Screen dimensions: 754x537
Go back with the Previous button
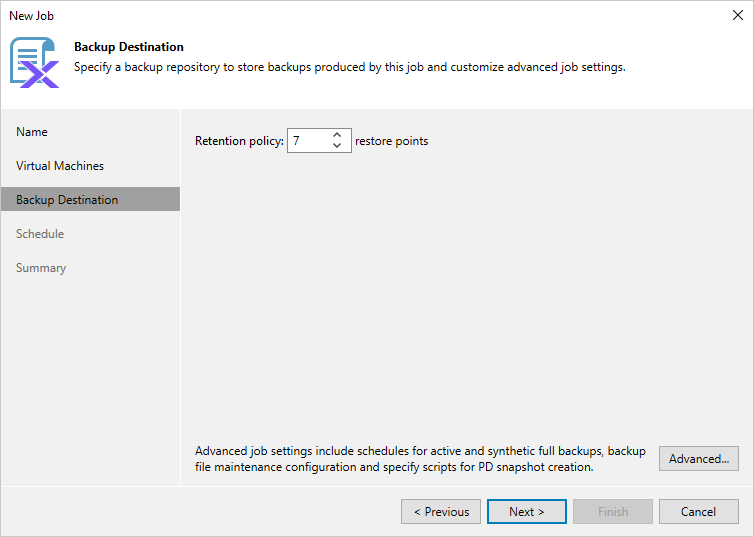click(440, 512)
